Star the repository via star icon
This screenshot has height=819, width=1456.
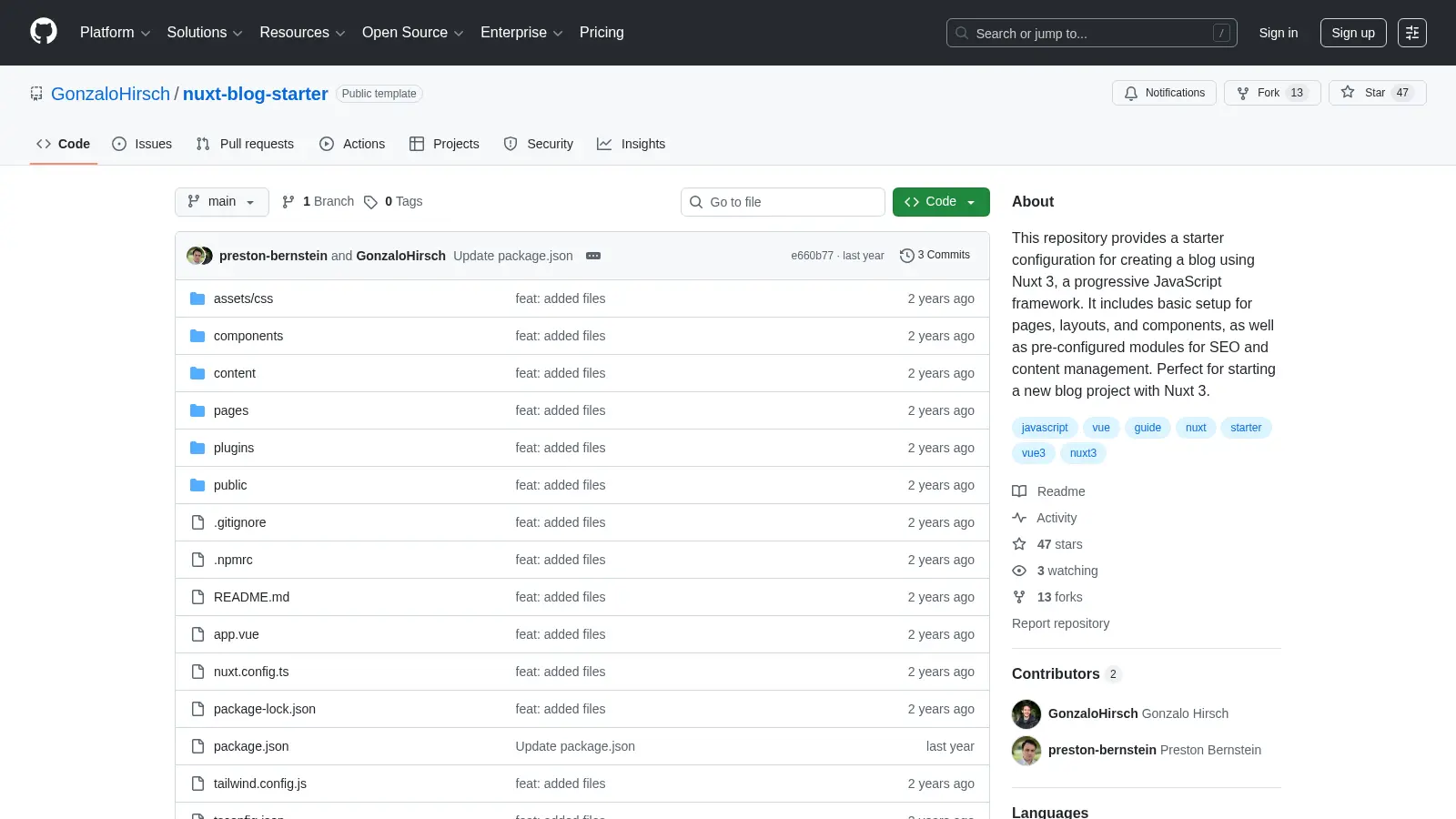1348,92
